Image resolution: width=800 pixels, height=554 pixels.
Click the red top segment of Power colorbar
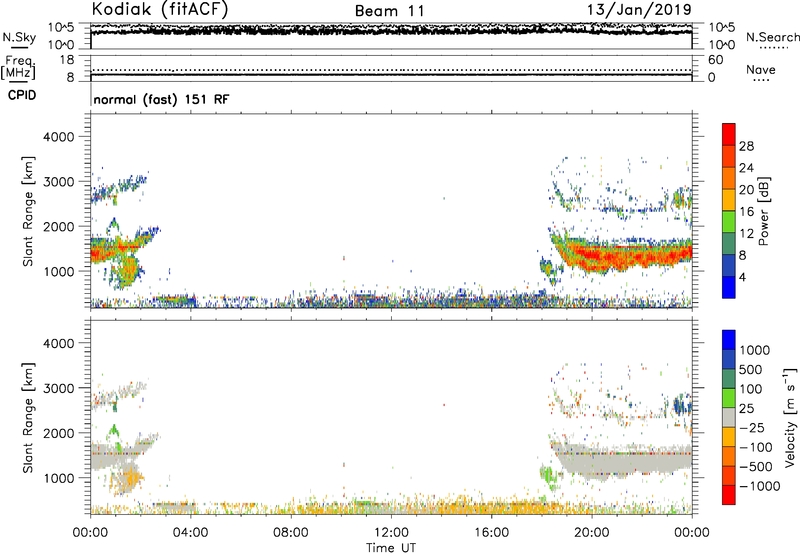(x=729, y=134)
